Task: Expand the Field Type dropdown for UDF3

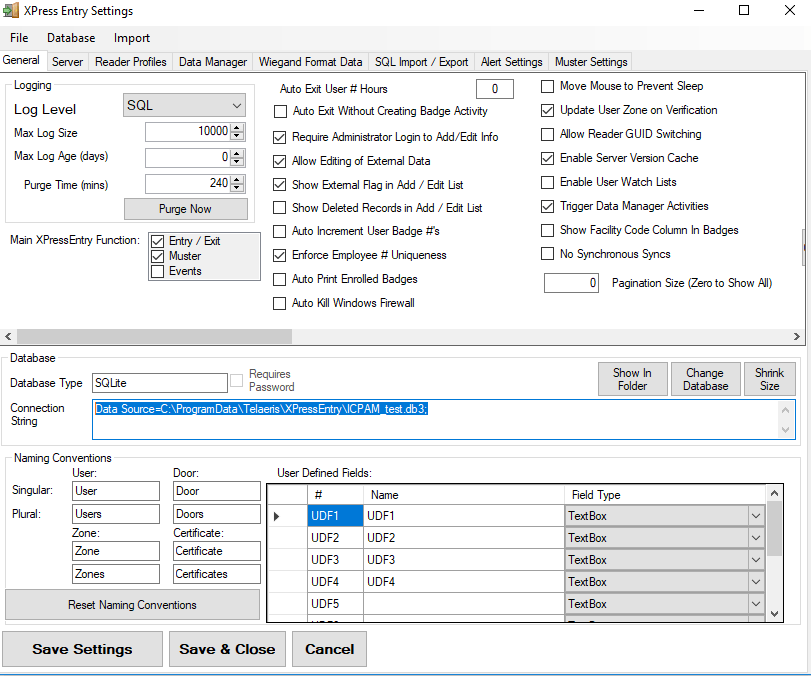Action: tap(755, 559)
